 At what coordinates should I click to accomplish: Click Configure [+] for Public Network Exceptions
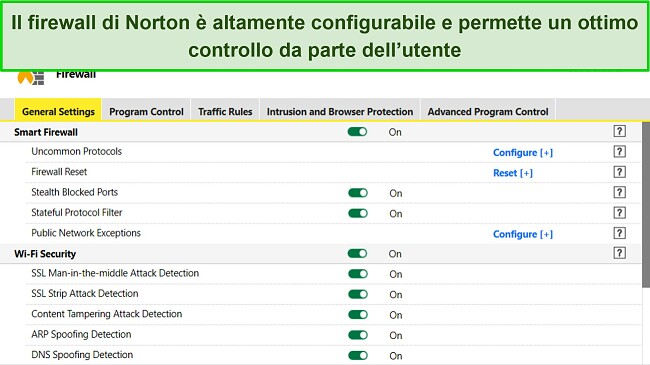(x=523, y=234)
